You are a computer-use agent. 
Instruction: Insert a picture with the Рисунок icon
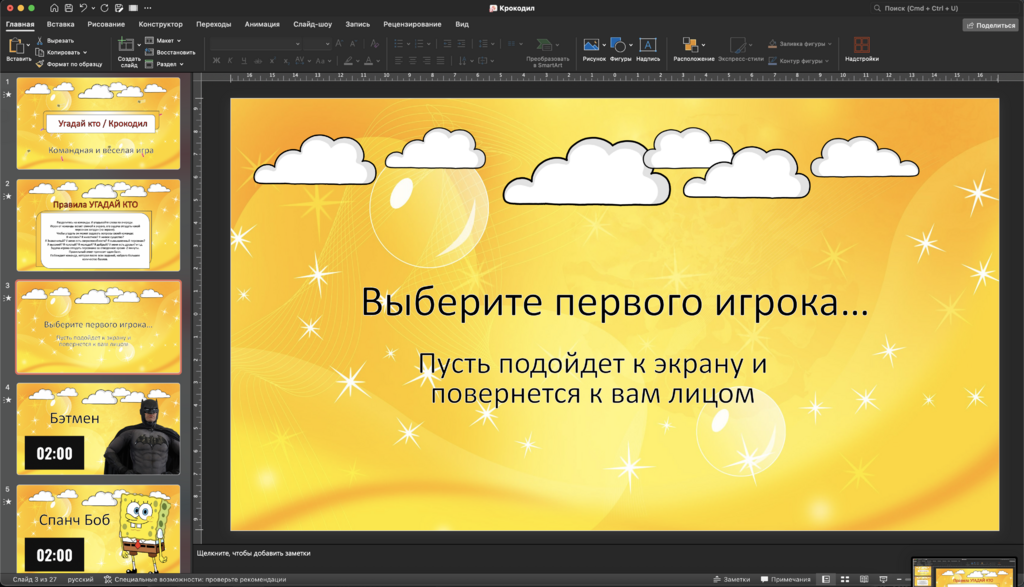[591, 44]
